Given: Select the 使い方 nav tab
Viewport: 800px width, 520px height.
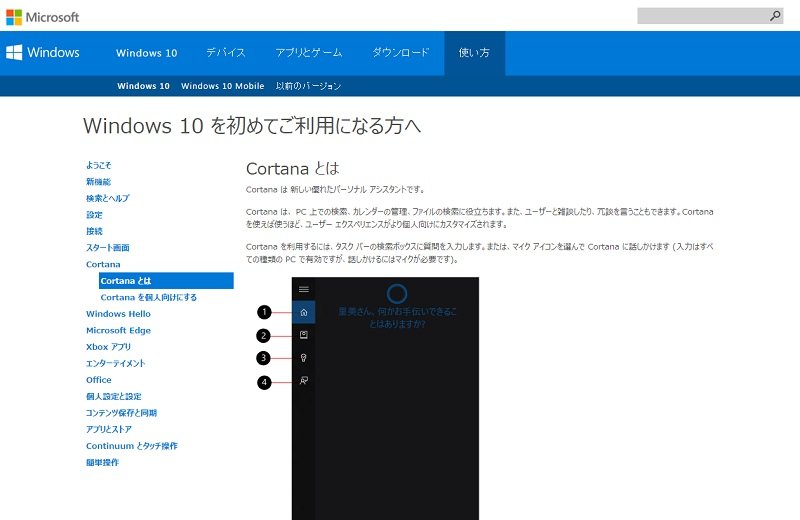Looking at the screenshot, I should pyautogui.click(x=474, y=53).
